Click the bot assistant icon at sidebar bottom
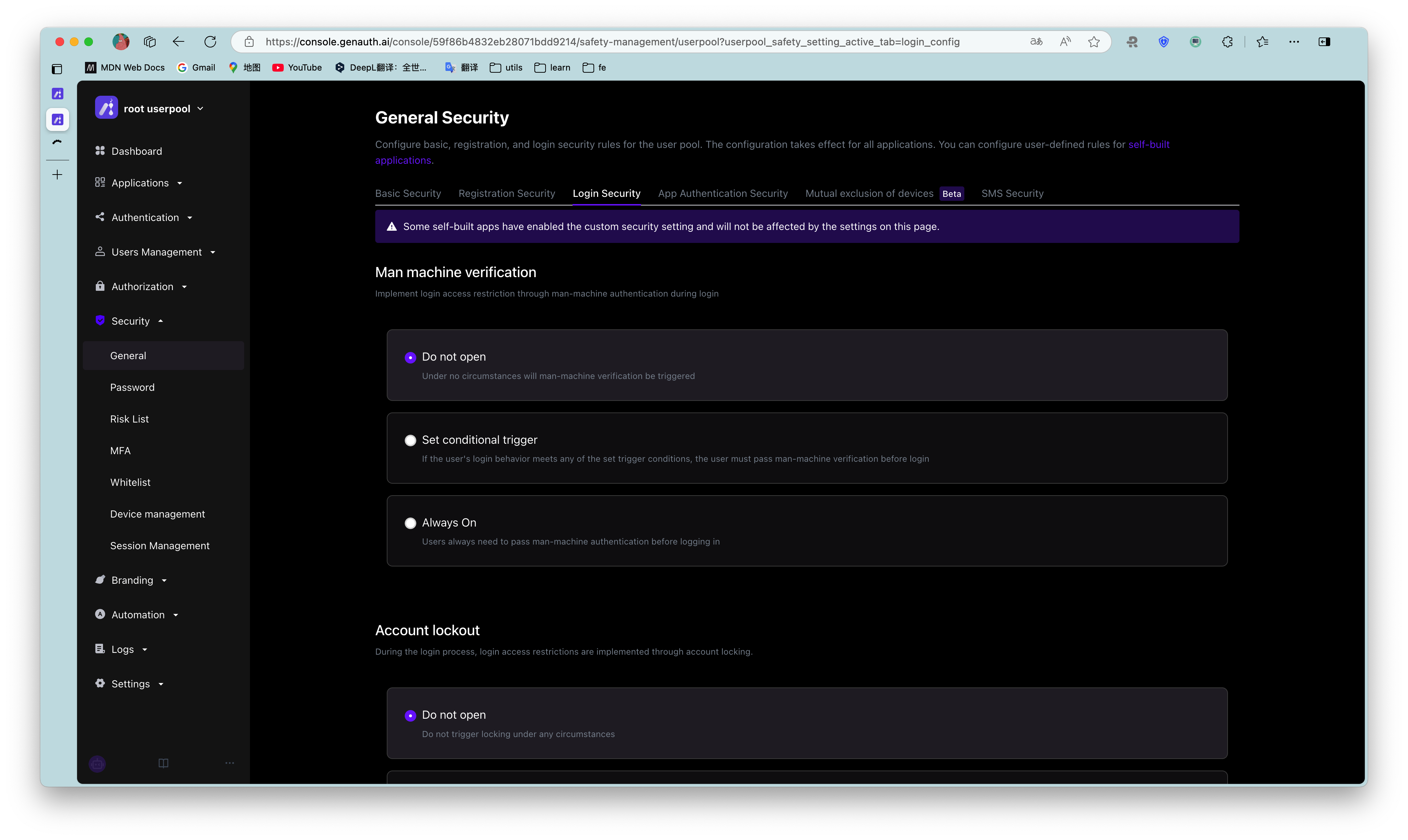Image resolution: width=1408 pixels, height=840 pixels. point(98,764)
